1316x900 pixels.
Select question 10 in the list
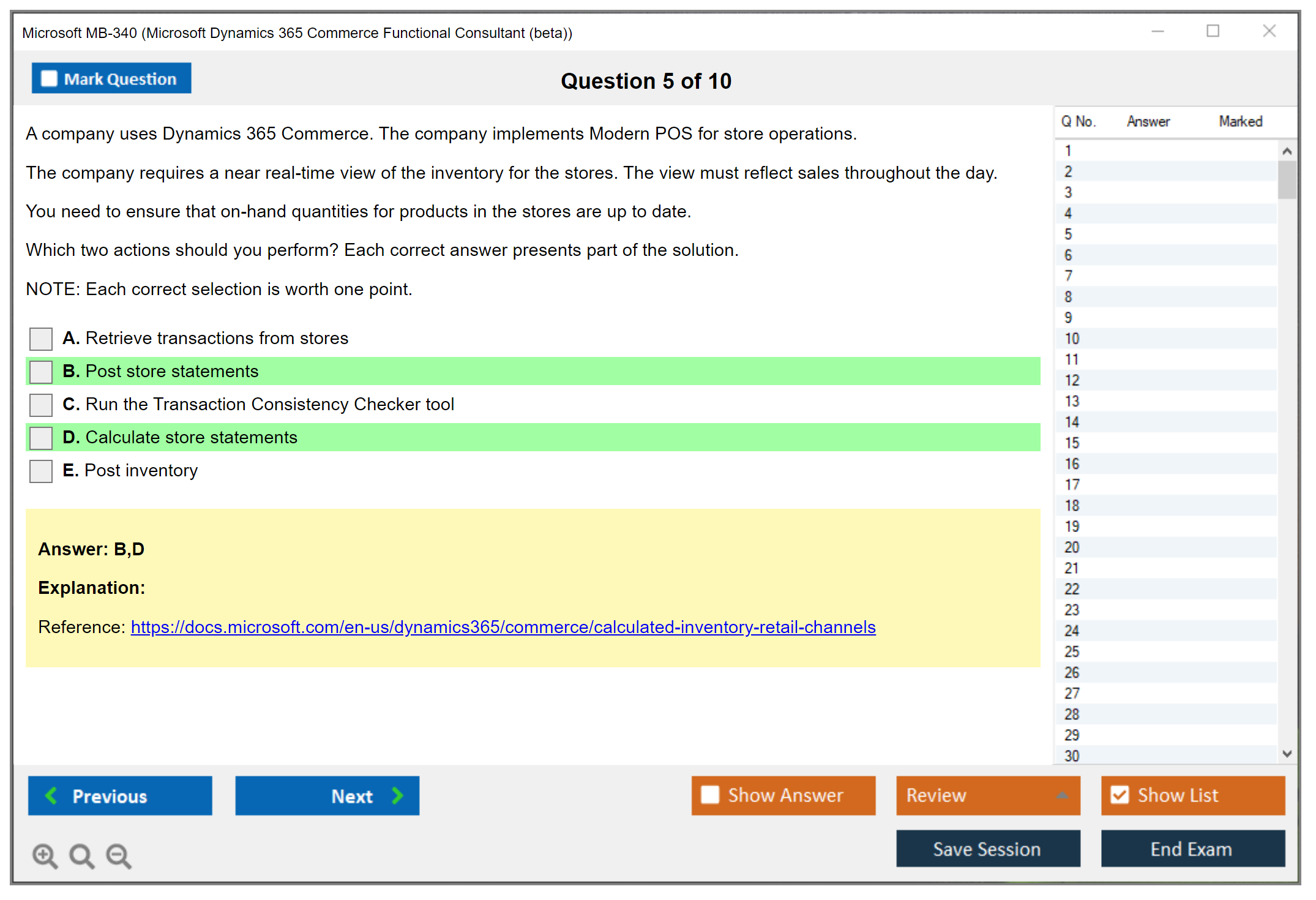click(1072, 339)
